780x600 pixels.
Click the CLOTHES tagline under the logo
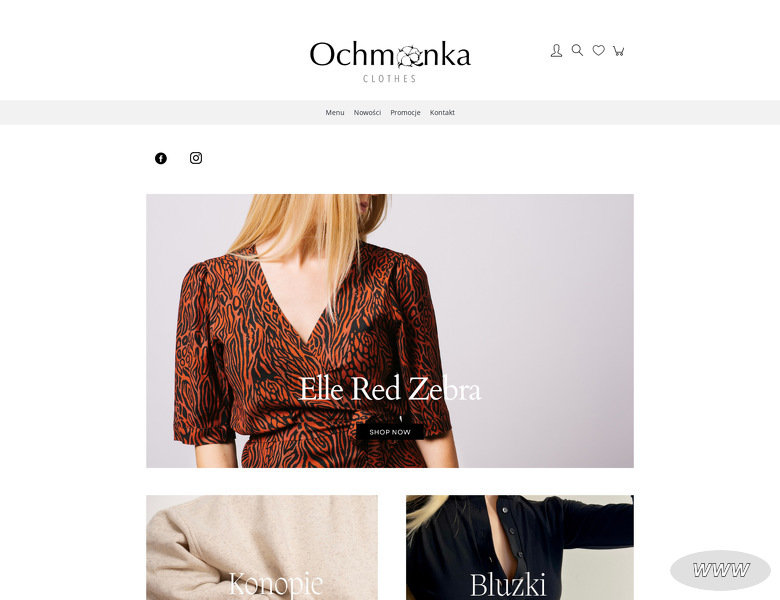tap(390, 79)
